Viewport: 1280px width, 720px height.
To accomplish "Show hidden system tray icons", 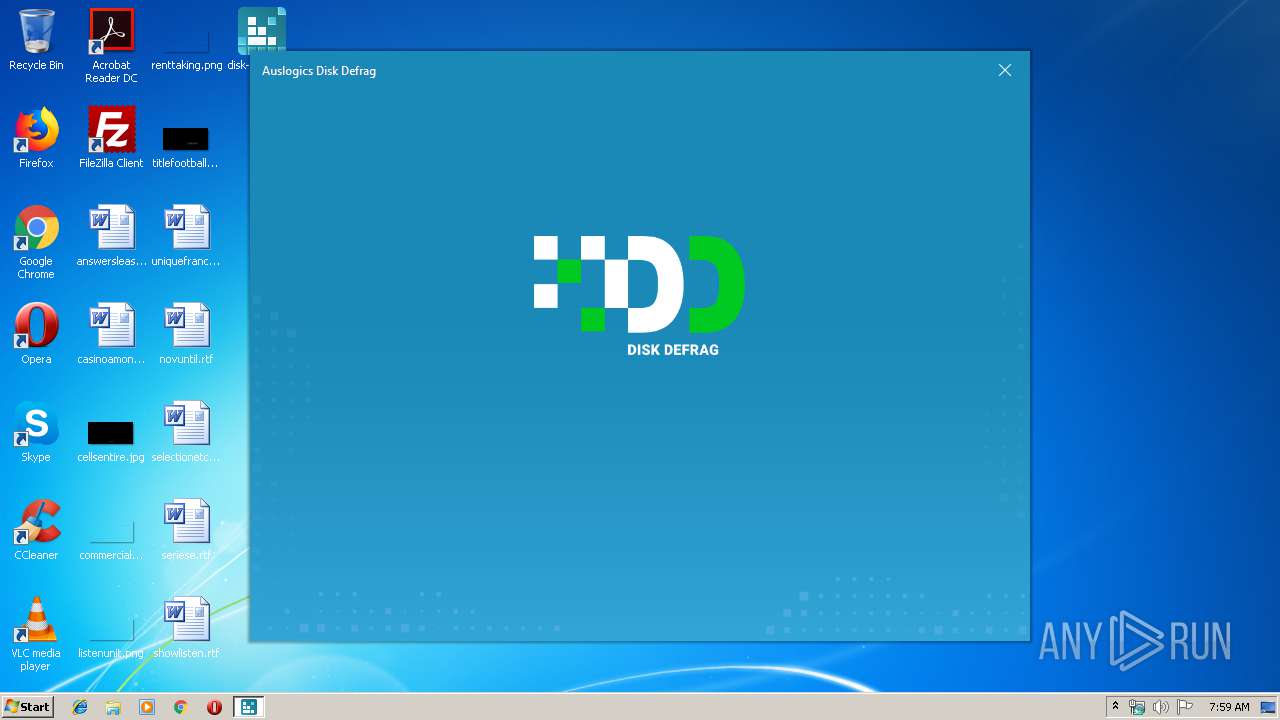I will pos(1115,707).
